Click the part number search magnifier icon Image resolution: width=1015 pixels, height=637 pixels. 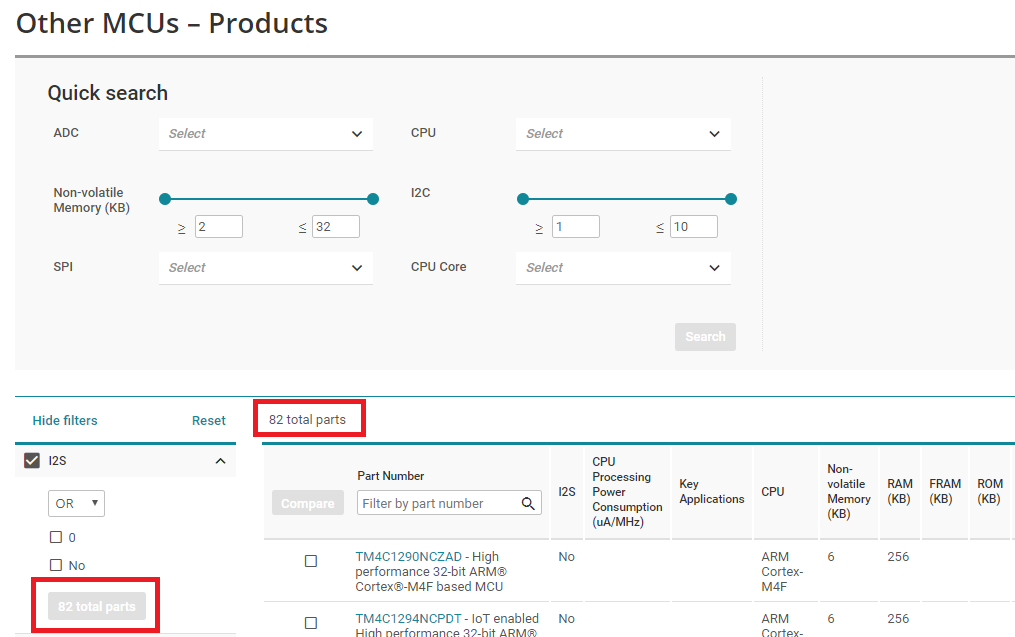pos(528,503)
